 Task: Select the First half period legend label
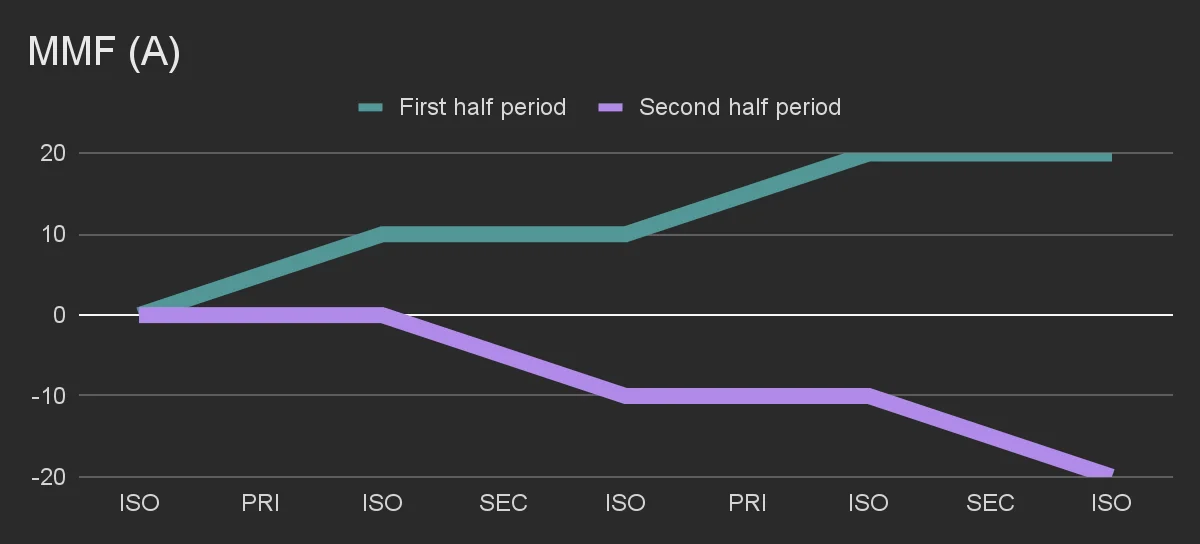(482, 107)
